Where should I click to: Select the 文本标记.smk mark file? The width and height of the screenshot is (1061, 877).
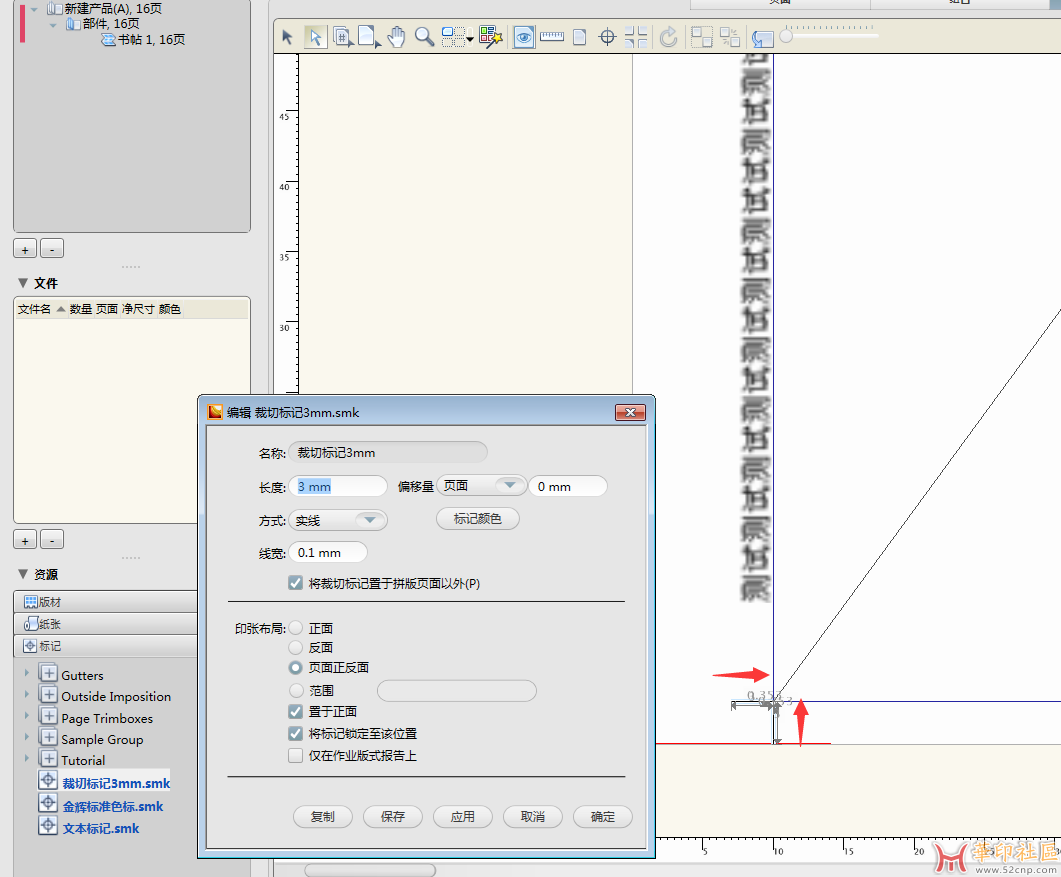[x=101, y=829]
